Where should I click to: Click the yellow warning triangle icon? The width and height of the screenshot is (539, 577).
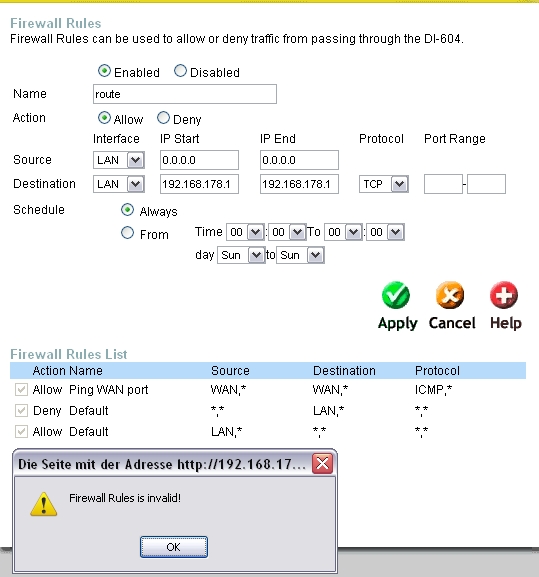pyautogui.click(x=44, y=504)
